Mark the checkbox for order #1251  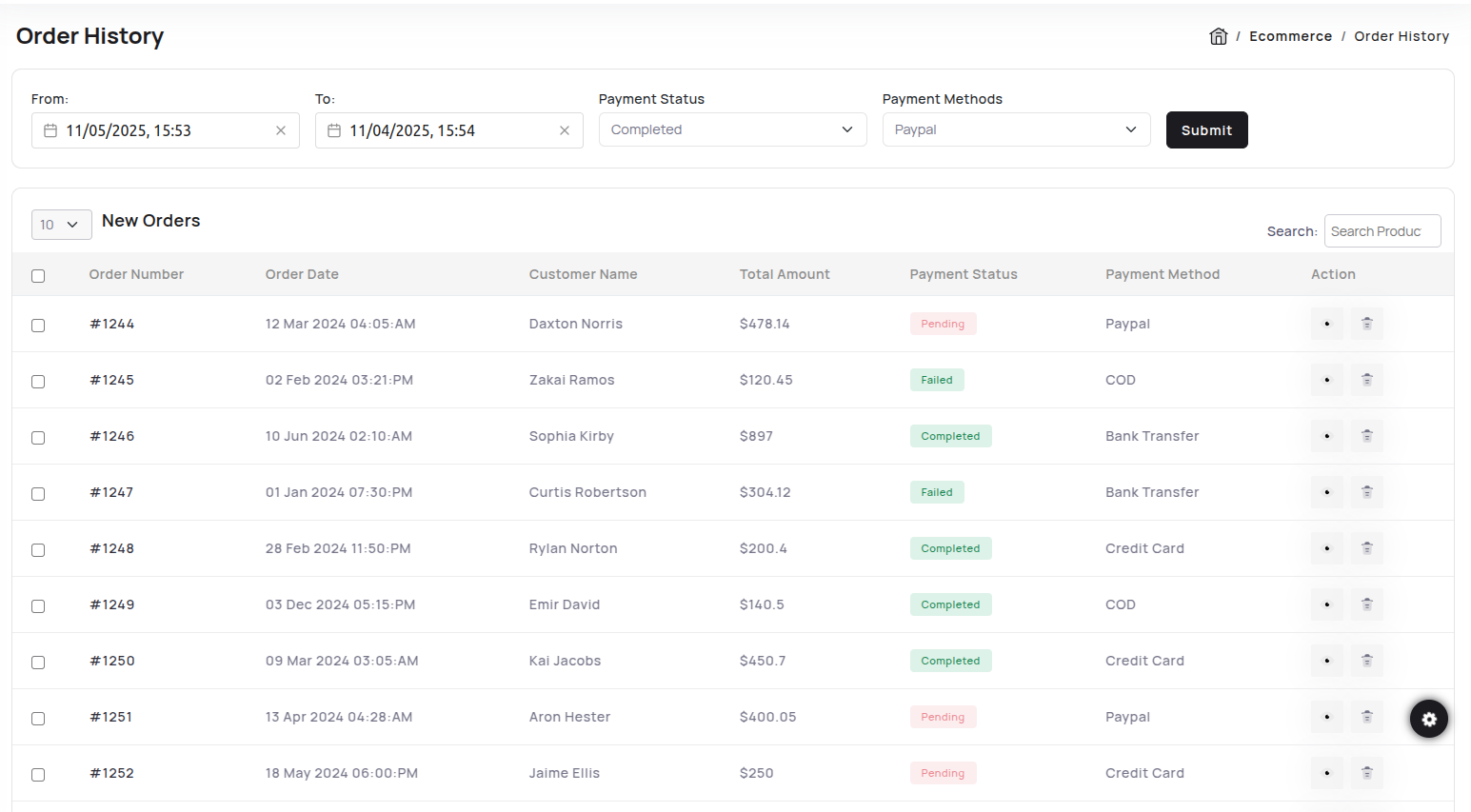(38, 719)
